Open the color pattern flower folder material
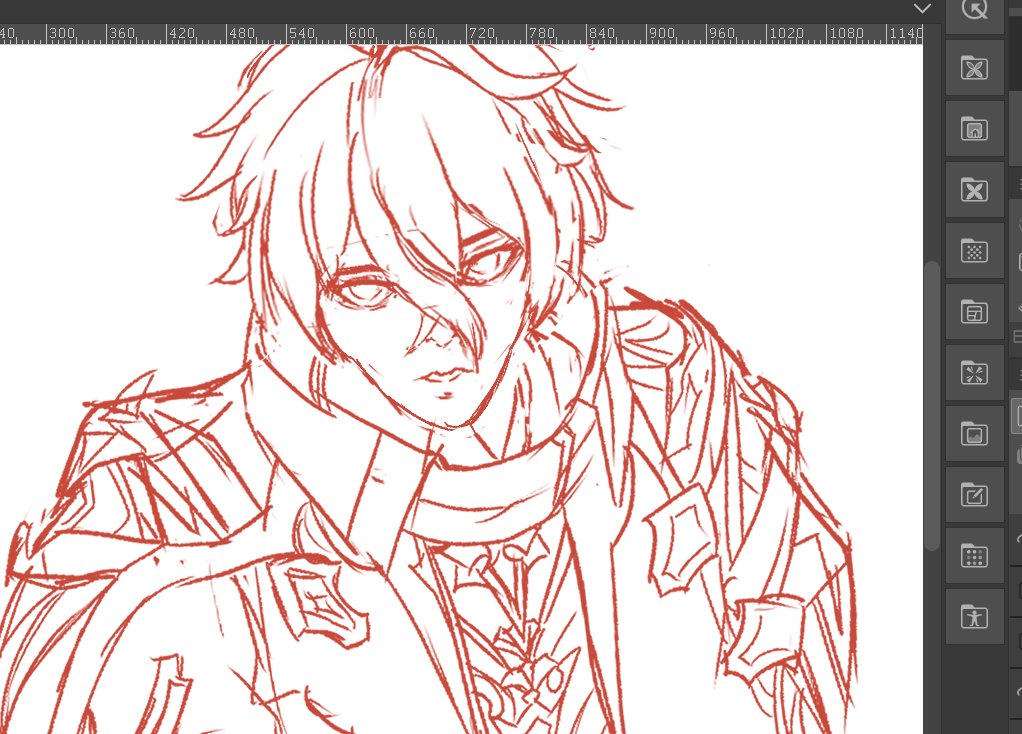Screen dimensions: 1022x734 tap(974, 68)
